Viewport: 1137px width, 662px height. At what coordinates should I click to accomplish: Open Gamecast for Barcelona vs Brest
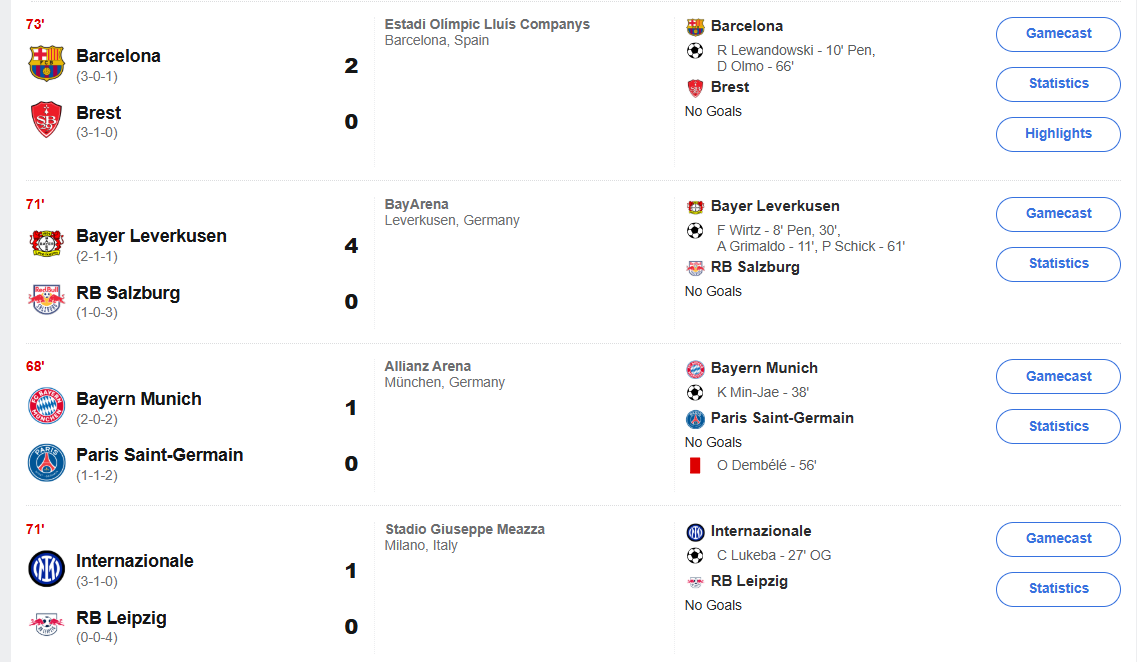1058,34
